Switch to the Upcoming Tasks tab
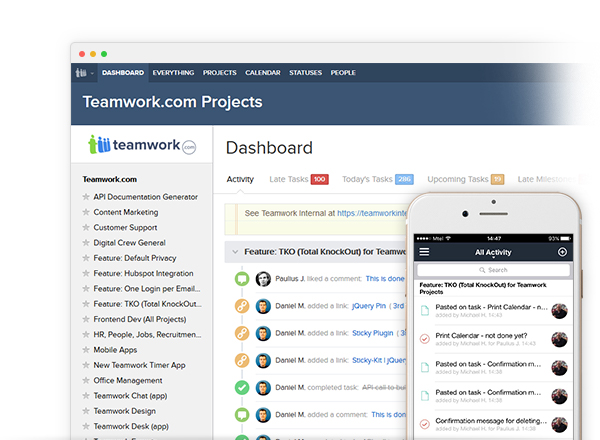The height and width of the screenshot is (440, 600). (x=465, y=179)
